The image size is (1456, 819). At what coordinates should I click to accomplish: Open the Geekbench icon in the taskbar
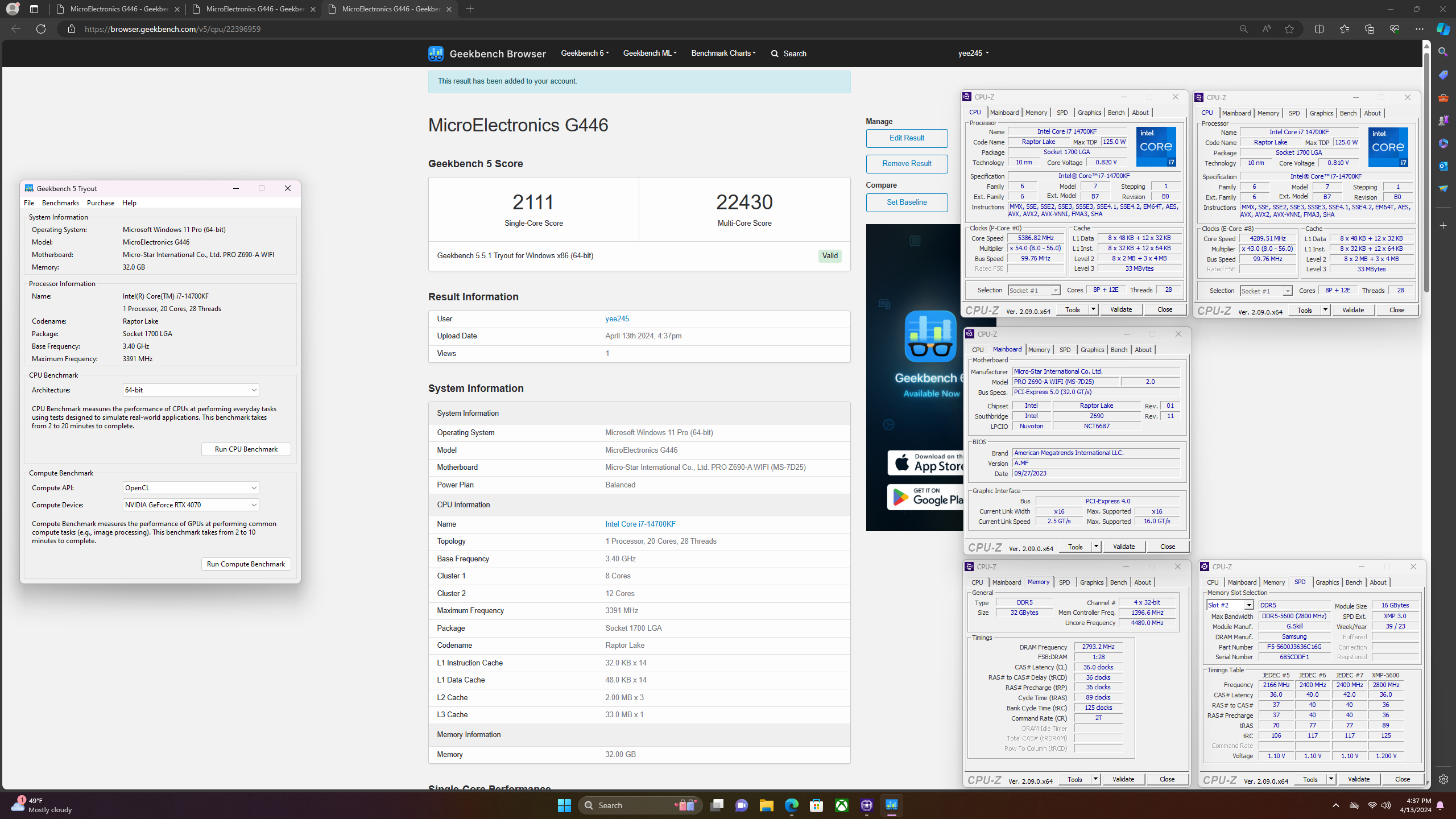[892, 805]
